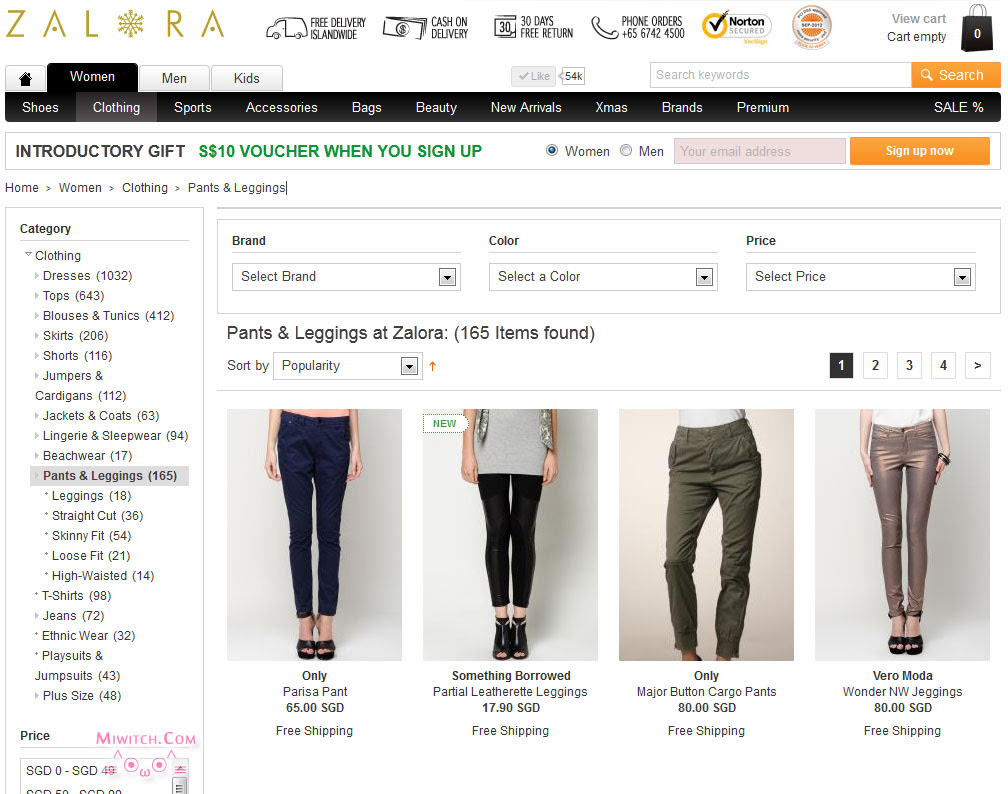Click the Norton Secured badge
This screenshot has width=1008, height=794.
pyautogui.click(x=736, y=27)
